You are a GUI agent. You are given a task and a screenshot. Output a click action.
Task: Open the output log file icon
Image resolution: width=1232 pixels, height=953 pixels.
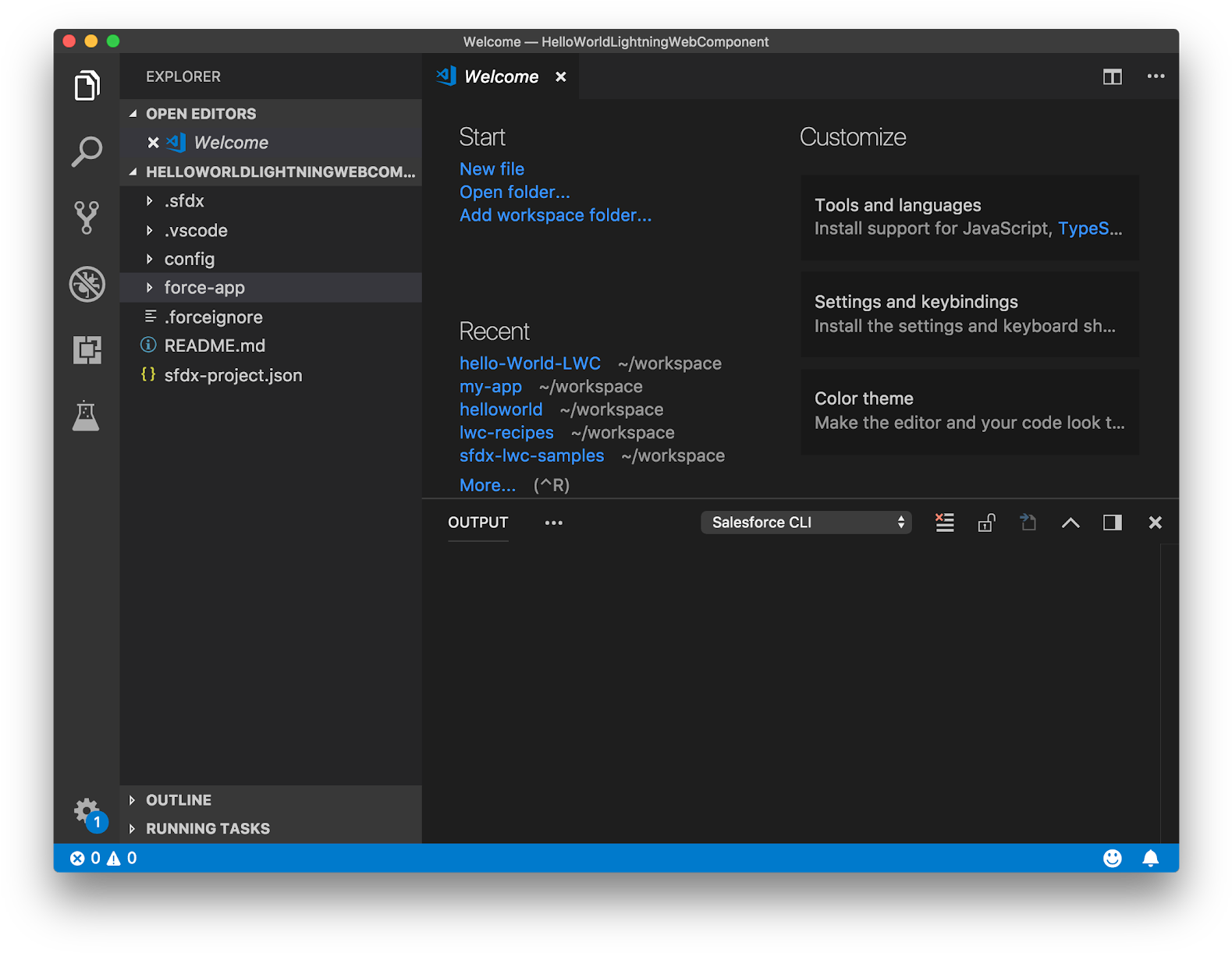coord(1028,523)
